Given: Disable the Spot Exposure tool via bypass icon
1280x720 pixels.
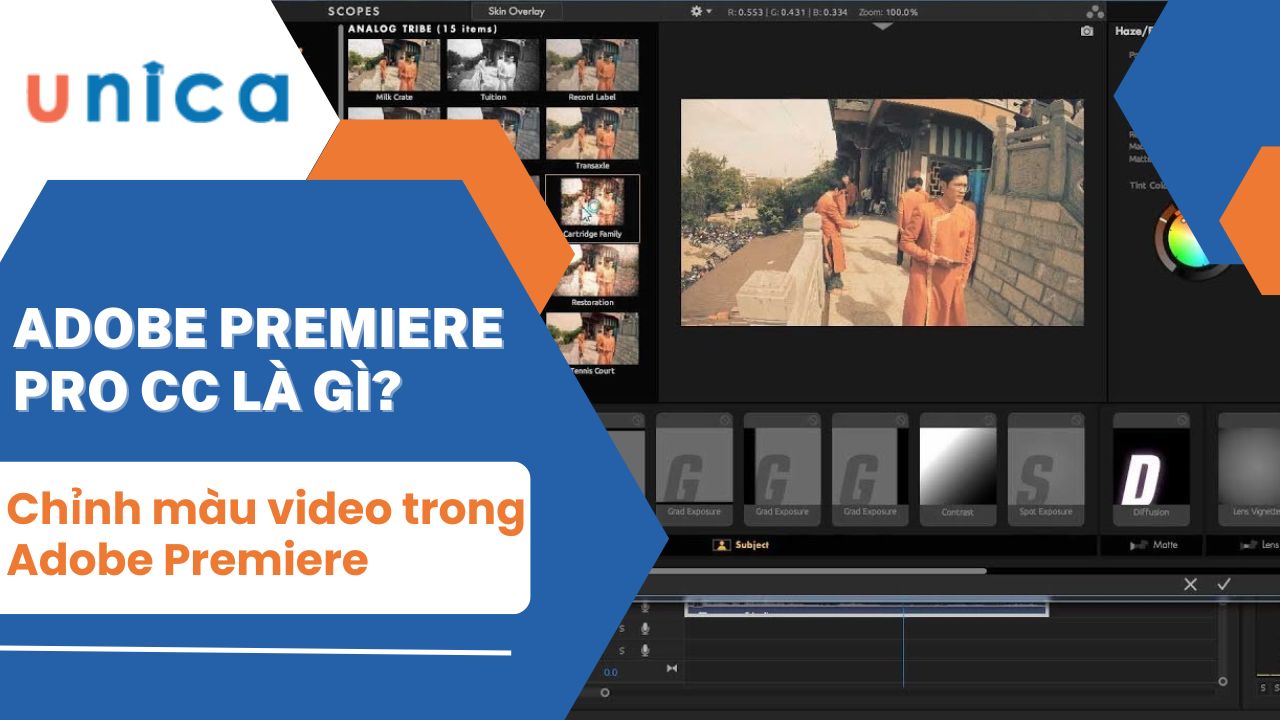Looking at the screenshot, I should 1076,421.
